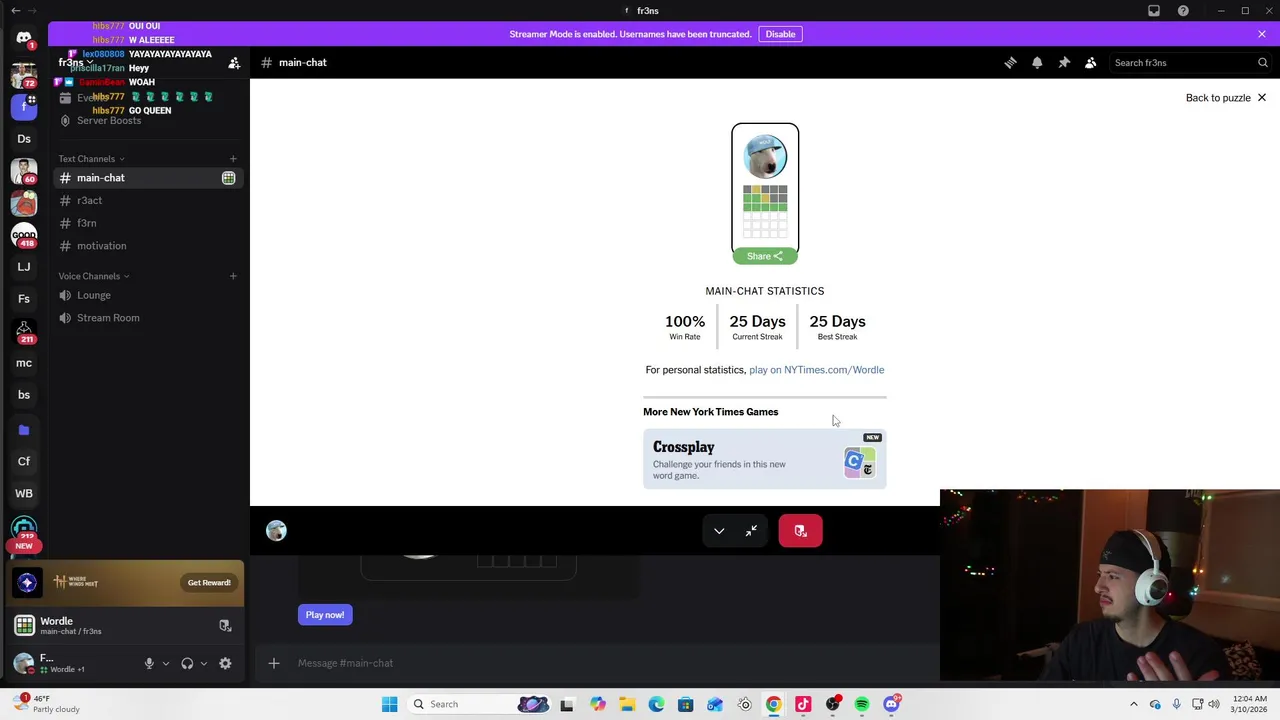Open the server invite people icon
The image size is (1280, 720).
click(x=234, y=63)
